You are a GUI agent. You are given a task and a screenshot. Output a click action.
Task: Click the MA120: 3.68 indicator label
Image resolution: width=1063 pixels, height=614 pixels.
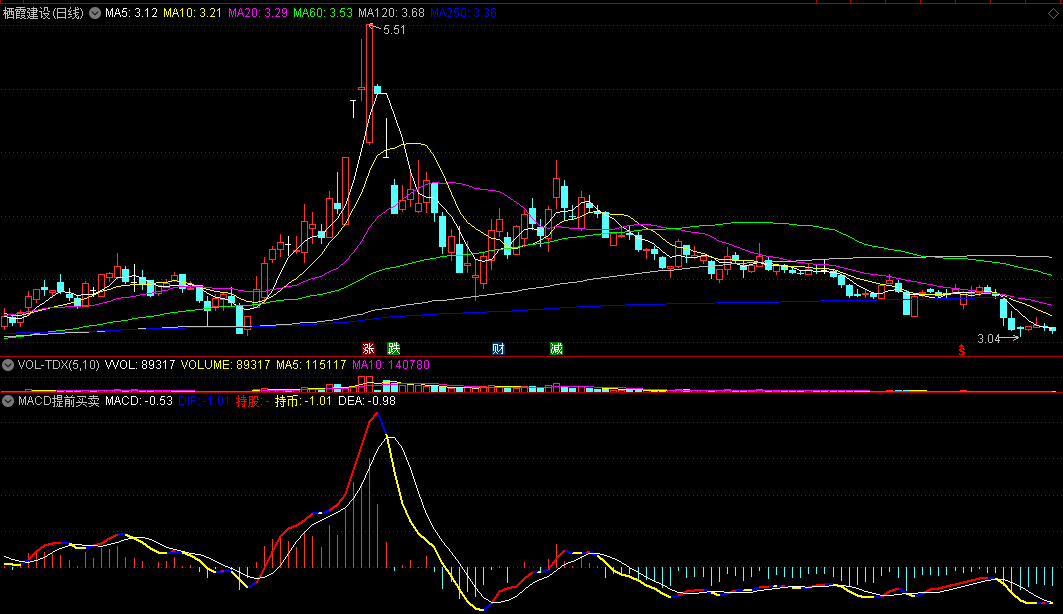[391, 13]
